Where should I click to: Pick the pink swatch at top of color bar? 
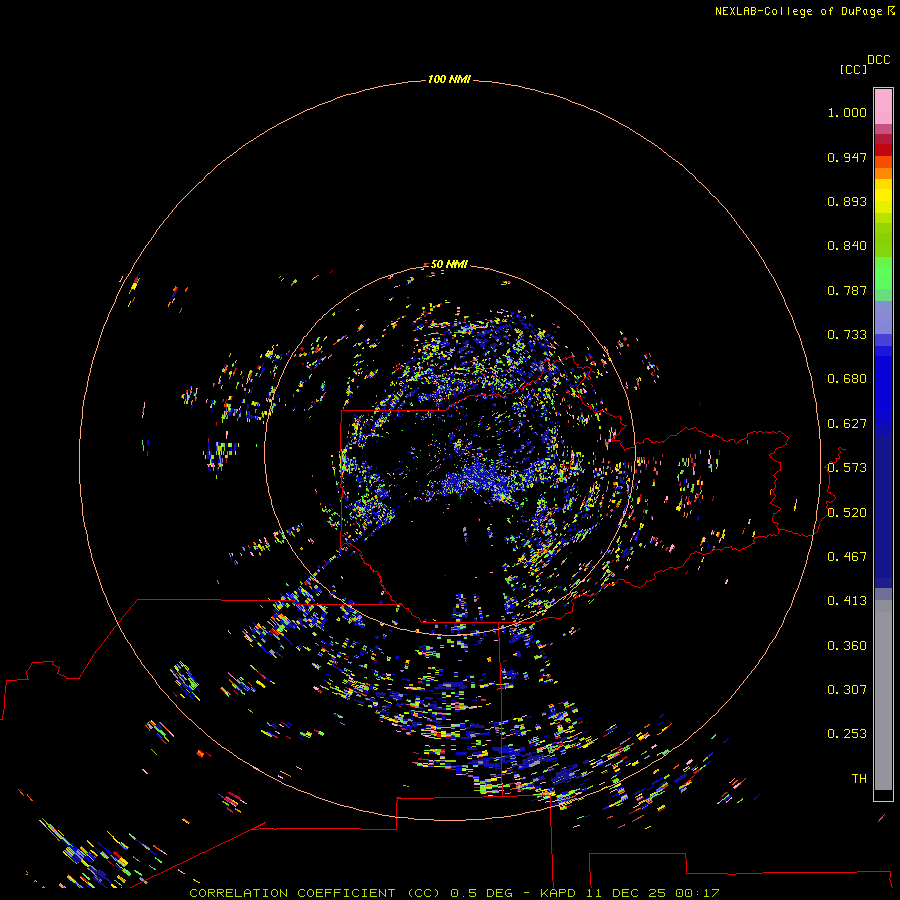point(883,105)
